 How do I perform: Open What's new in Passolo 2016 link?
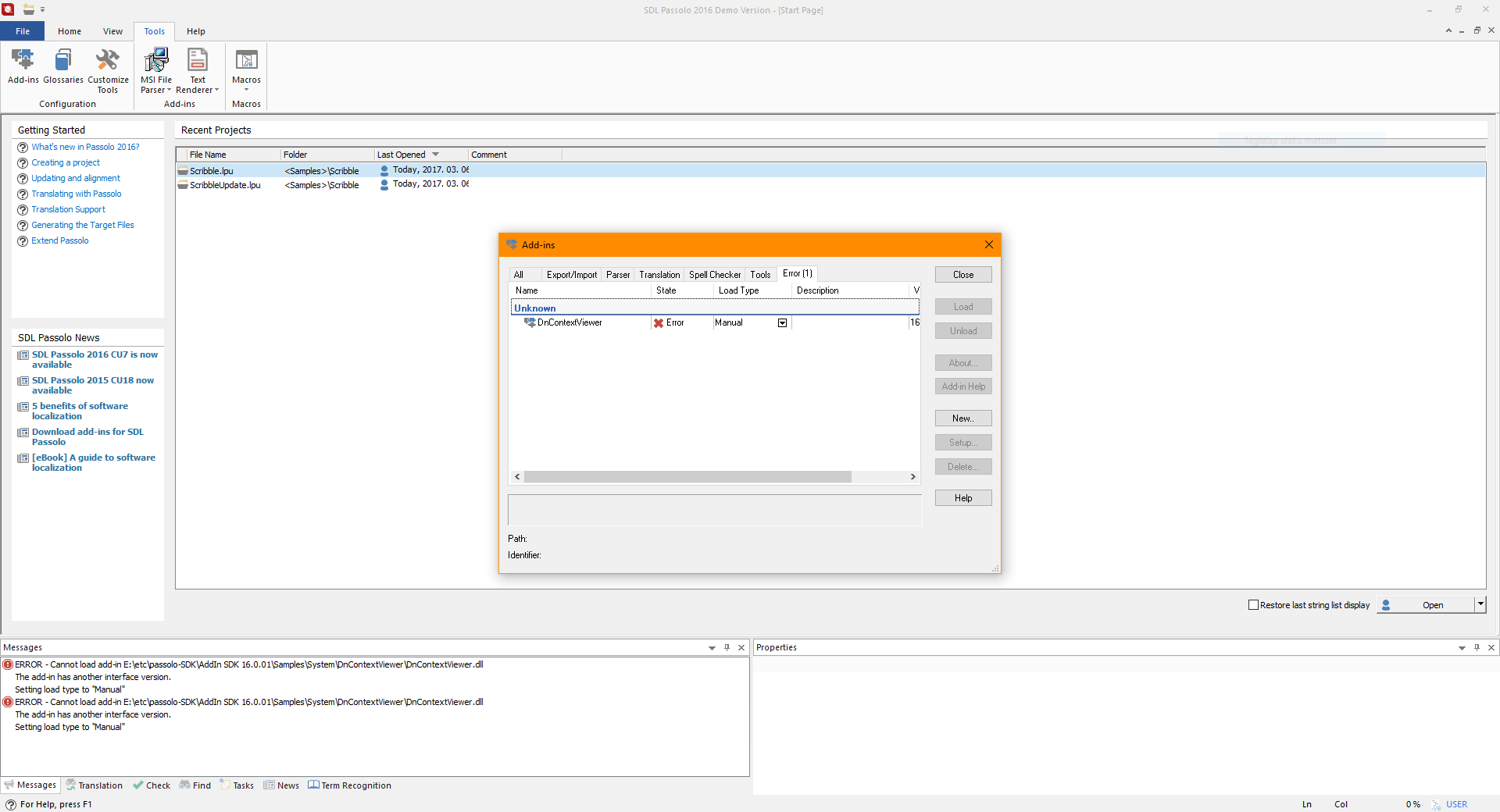[85, 147]
